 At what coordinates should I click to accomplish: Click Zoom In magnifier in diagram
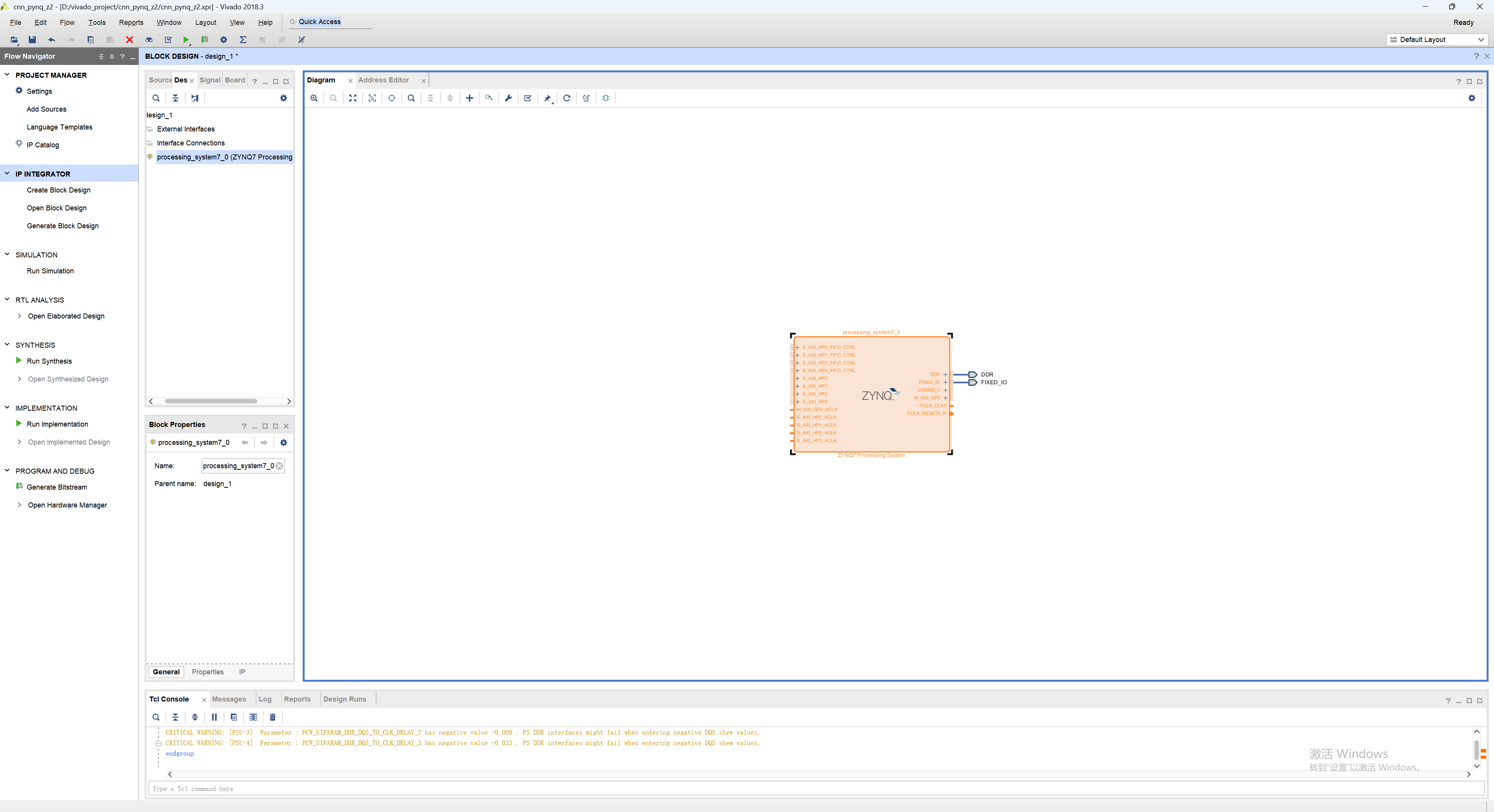coord(314,98)
